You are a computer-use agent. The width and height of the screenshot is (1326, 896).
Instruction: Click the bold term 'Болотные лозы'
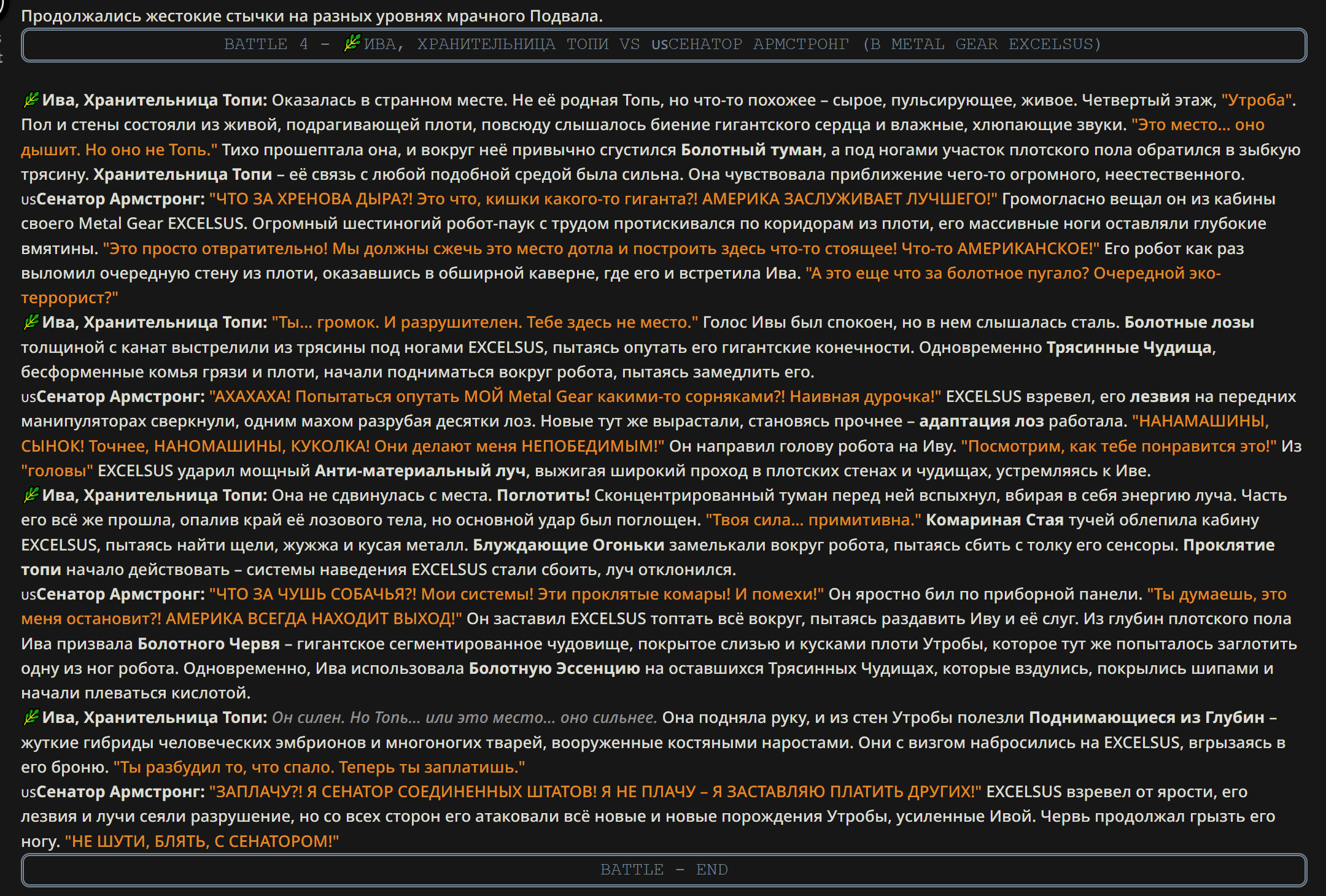click(1189, 322)
